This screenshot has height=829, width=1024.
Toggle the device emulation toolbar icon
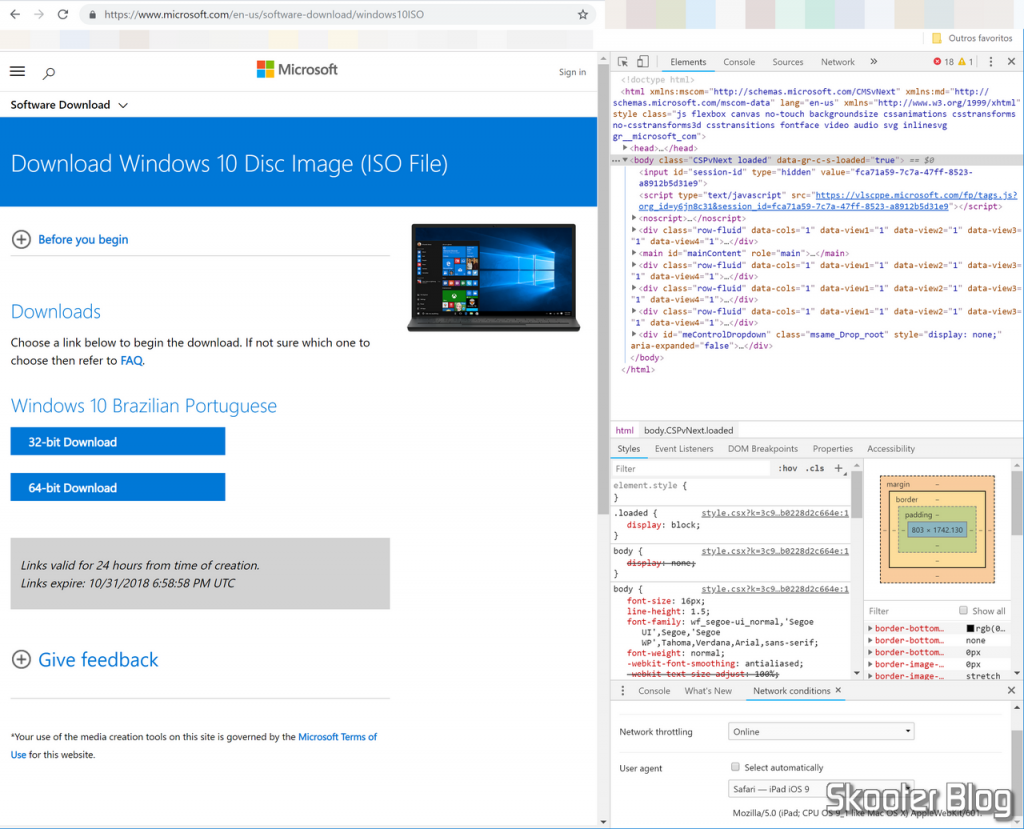coord(641,61)
